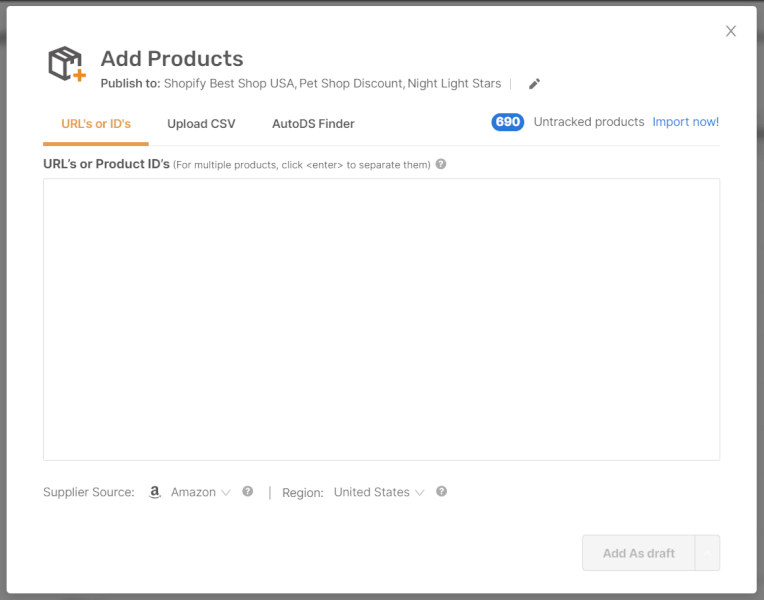Open help for URL's or Product ID's

(441, 164)
